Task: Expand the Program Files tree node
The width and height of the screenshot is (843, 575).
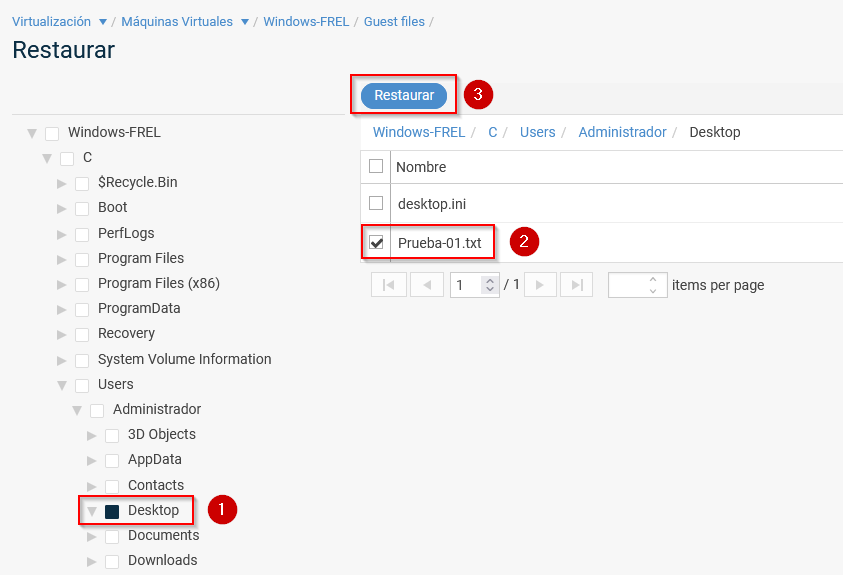Action: [62, 258]
